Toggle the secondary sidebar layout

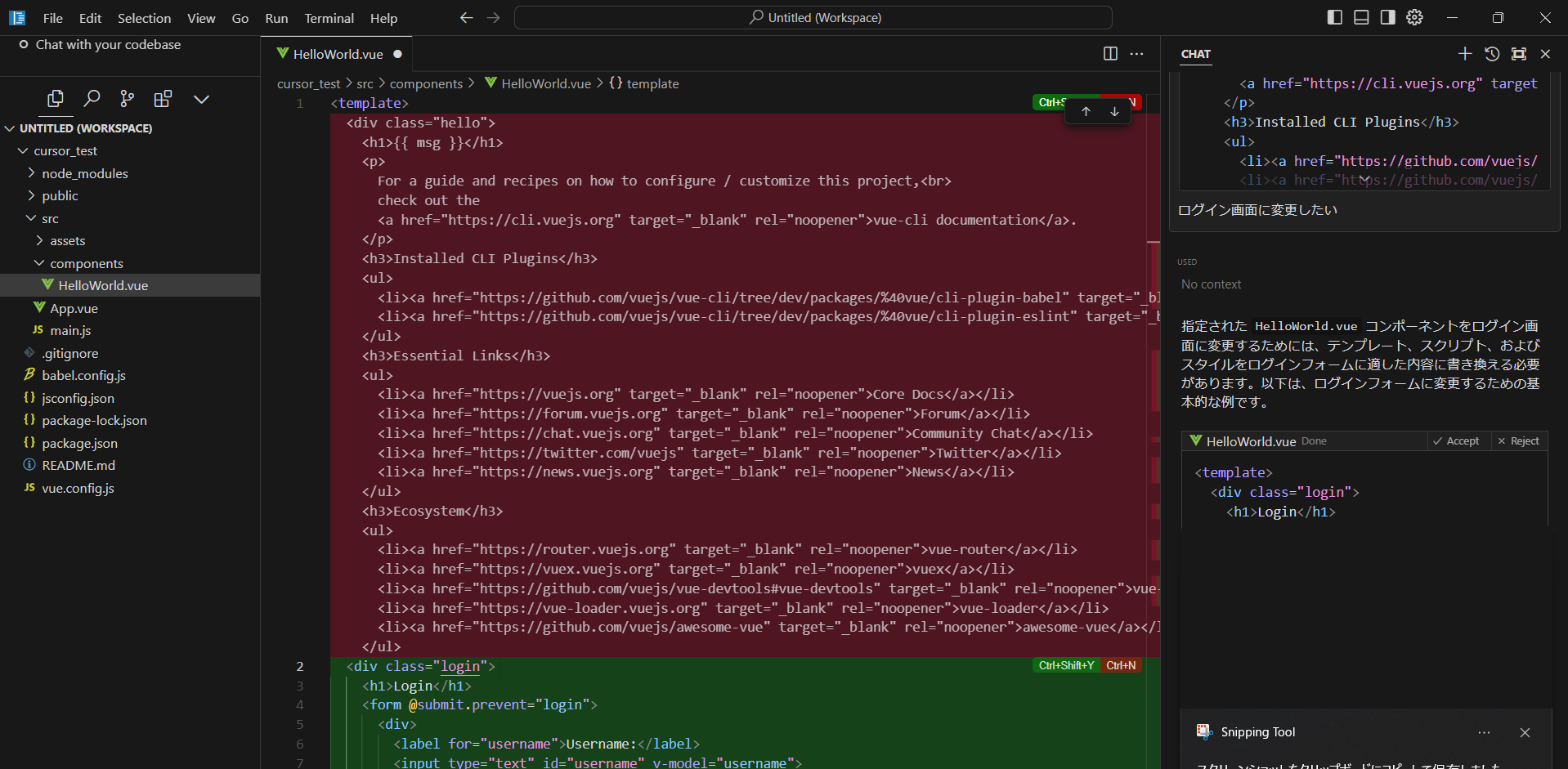tap(1388, 17)
